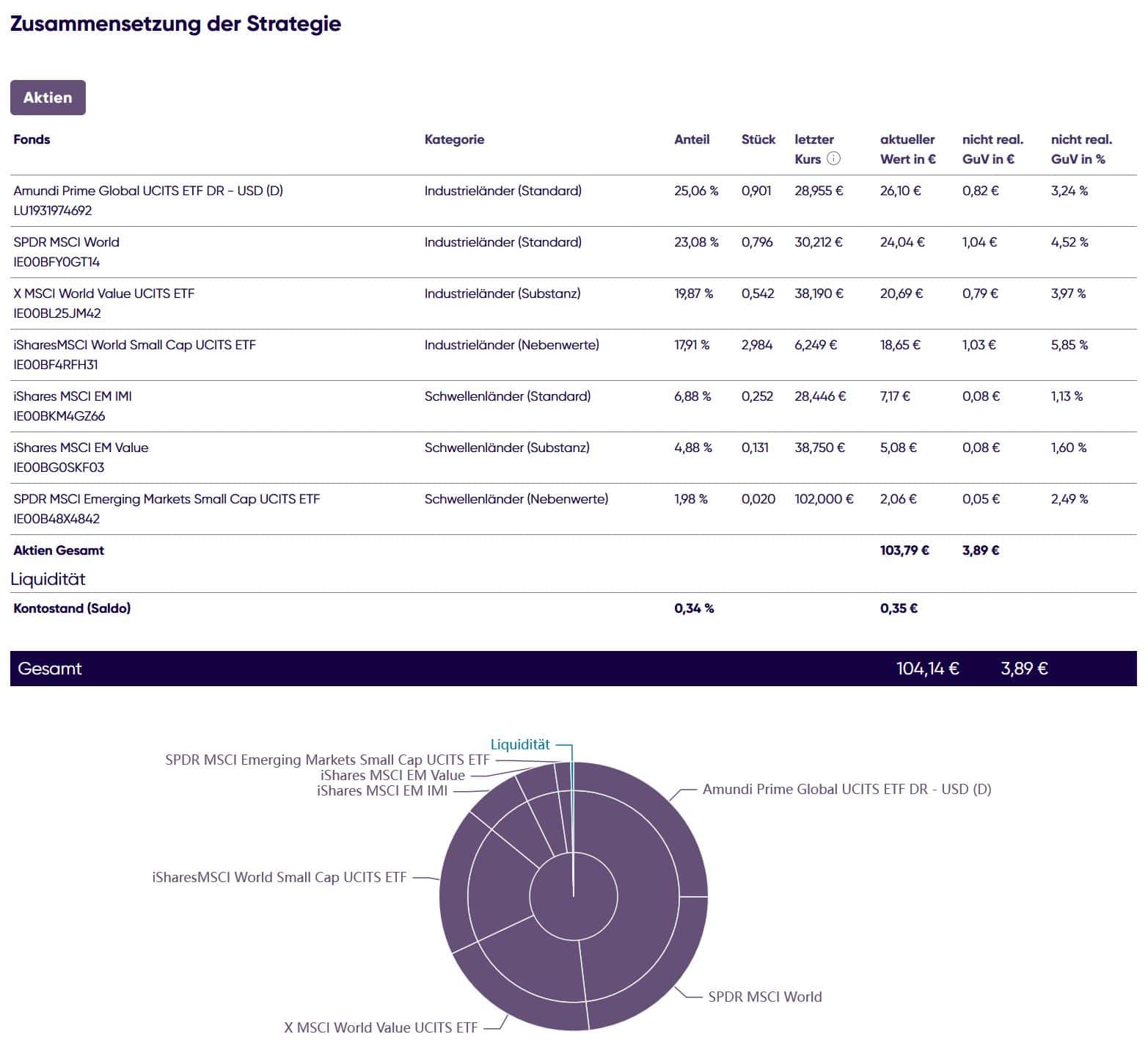Click SPDR MSCI Emerging Markets Small Cap table row name

tap(167, 499)
